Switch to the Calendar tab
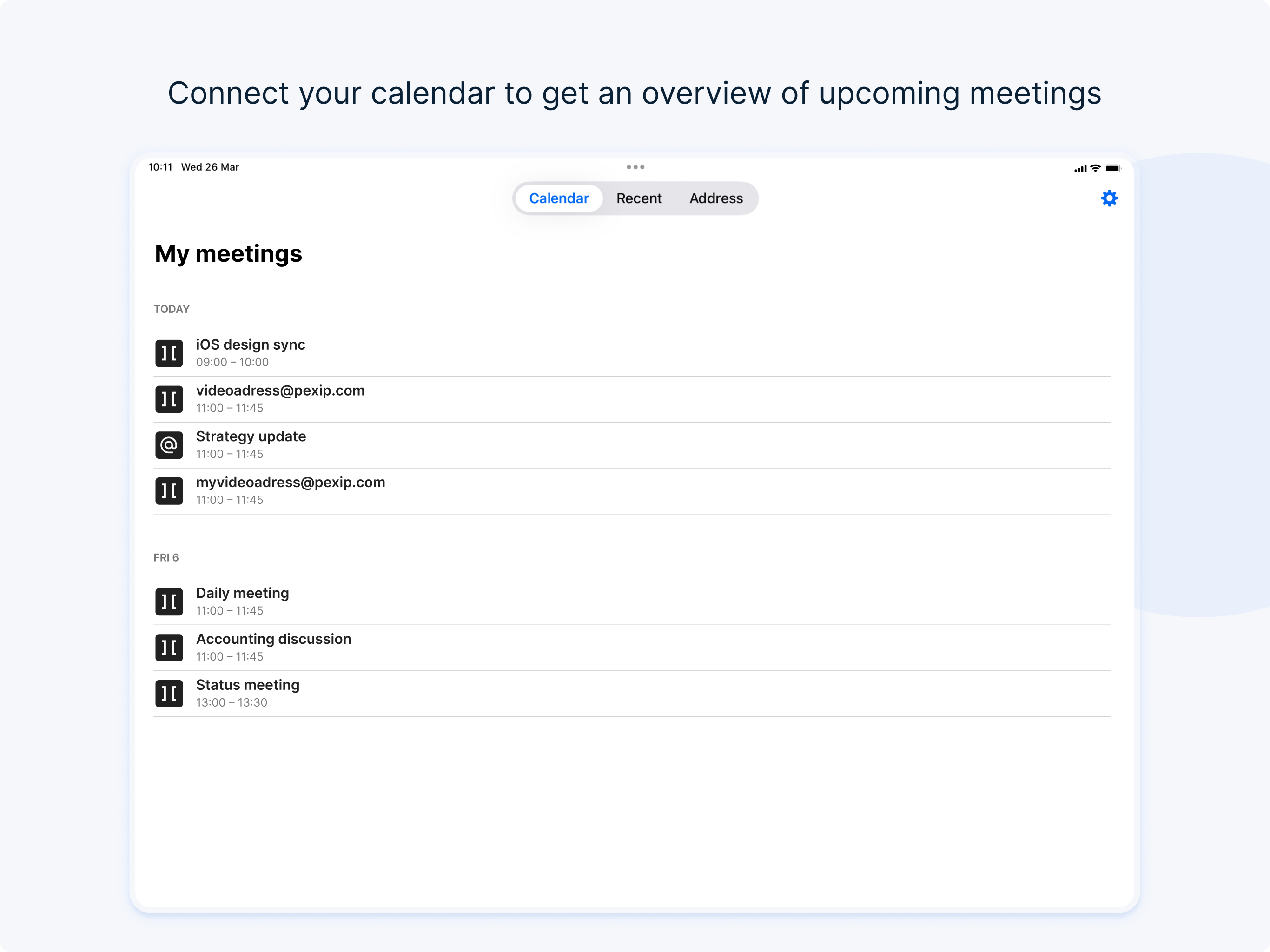The height and width of the screenshot is (952, 1270). [559, 198]
